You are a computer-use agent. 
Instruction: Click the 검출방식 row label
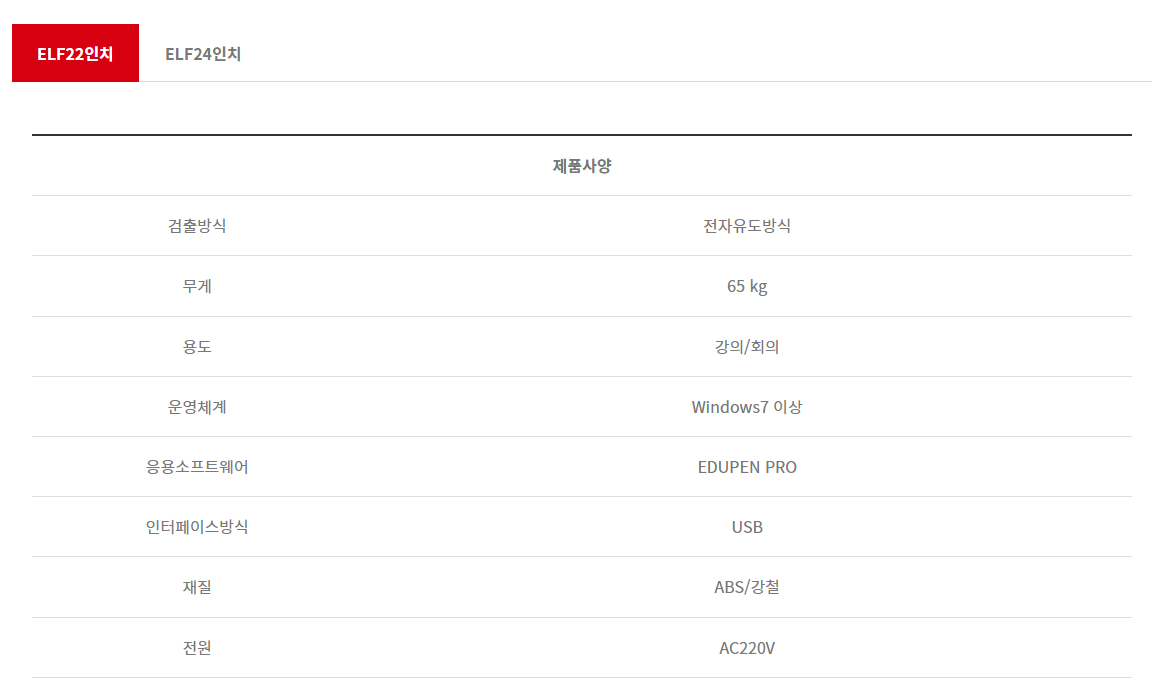197,226
